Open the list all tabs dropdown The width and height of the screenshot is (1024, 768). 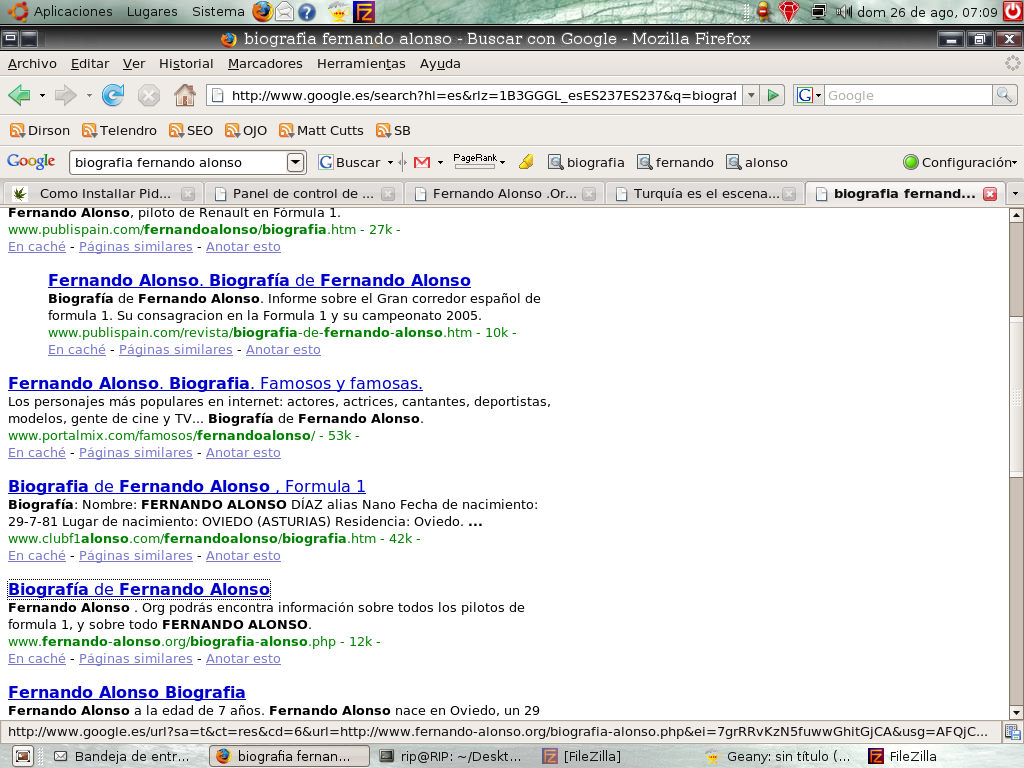(1015, 193)
